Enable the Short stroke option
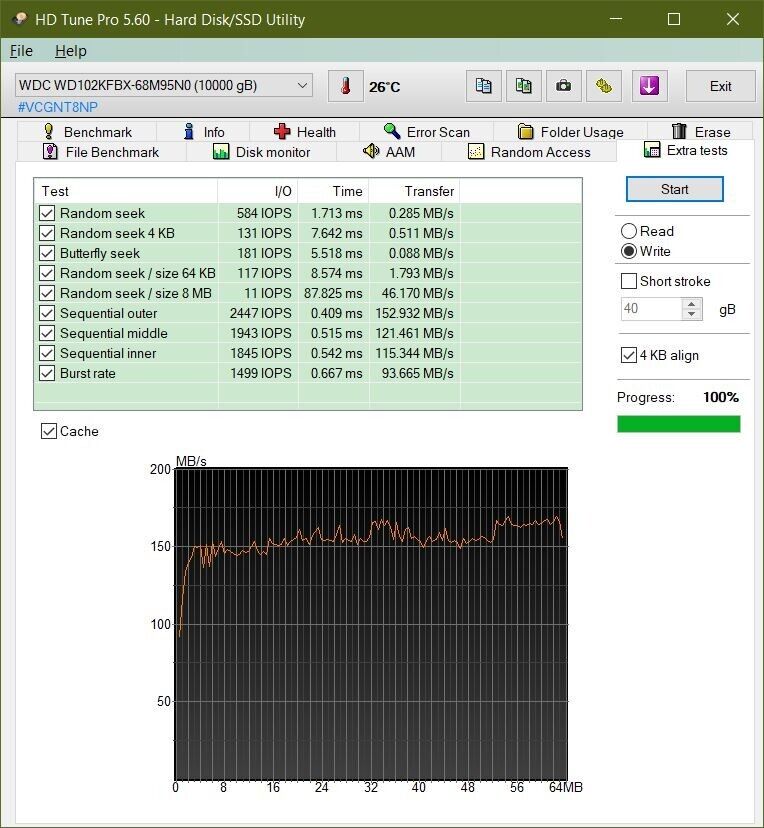 click(x=628, y=281)
